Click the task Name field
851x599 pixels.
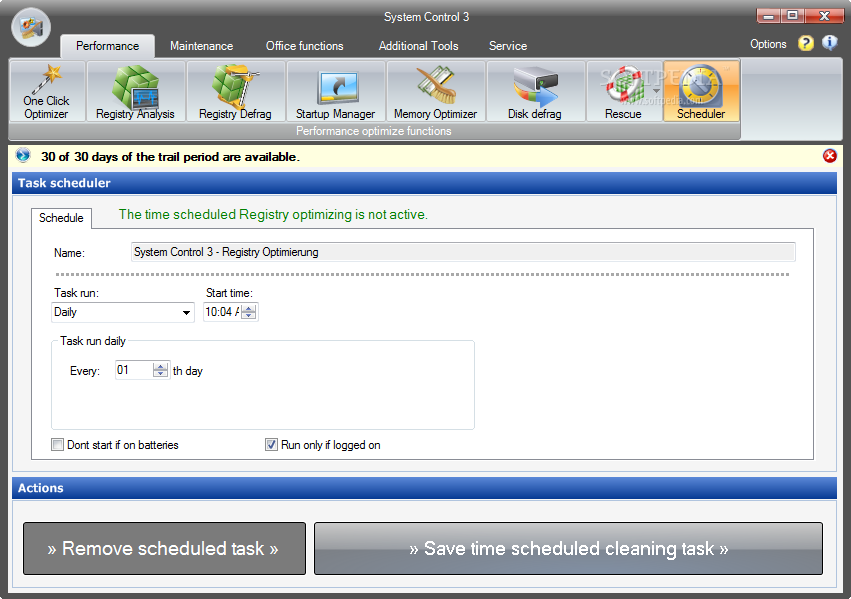(463, 252)
